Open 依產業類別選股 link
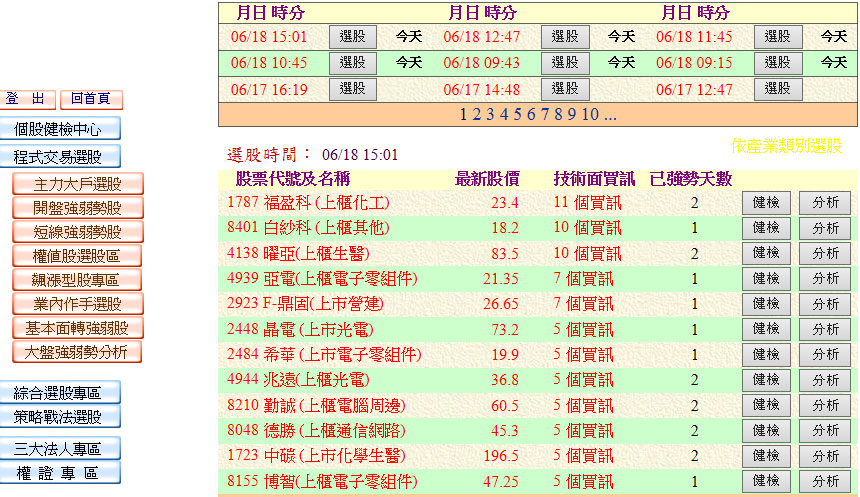The width and height of the screenshot is (860, 497). click(787, 145)
